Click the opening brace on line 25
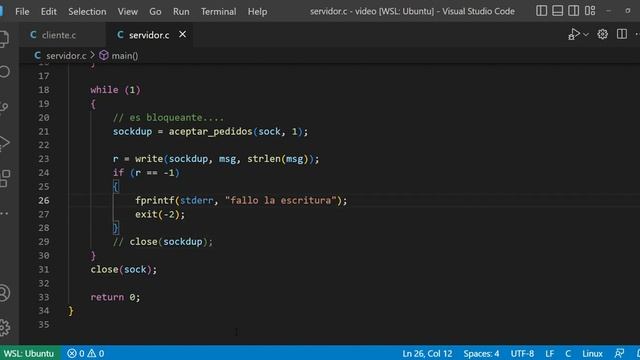640x360 pixels. coord(116,187)
